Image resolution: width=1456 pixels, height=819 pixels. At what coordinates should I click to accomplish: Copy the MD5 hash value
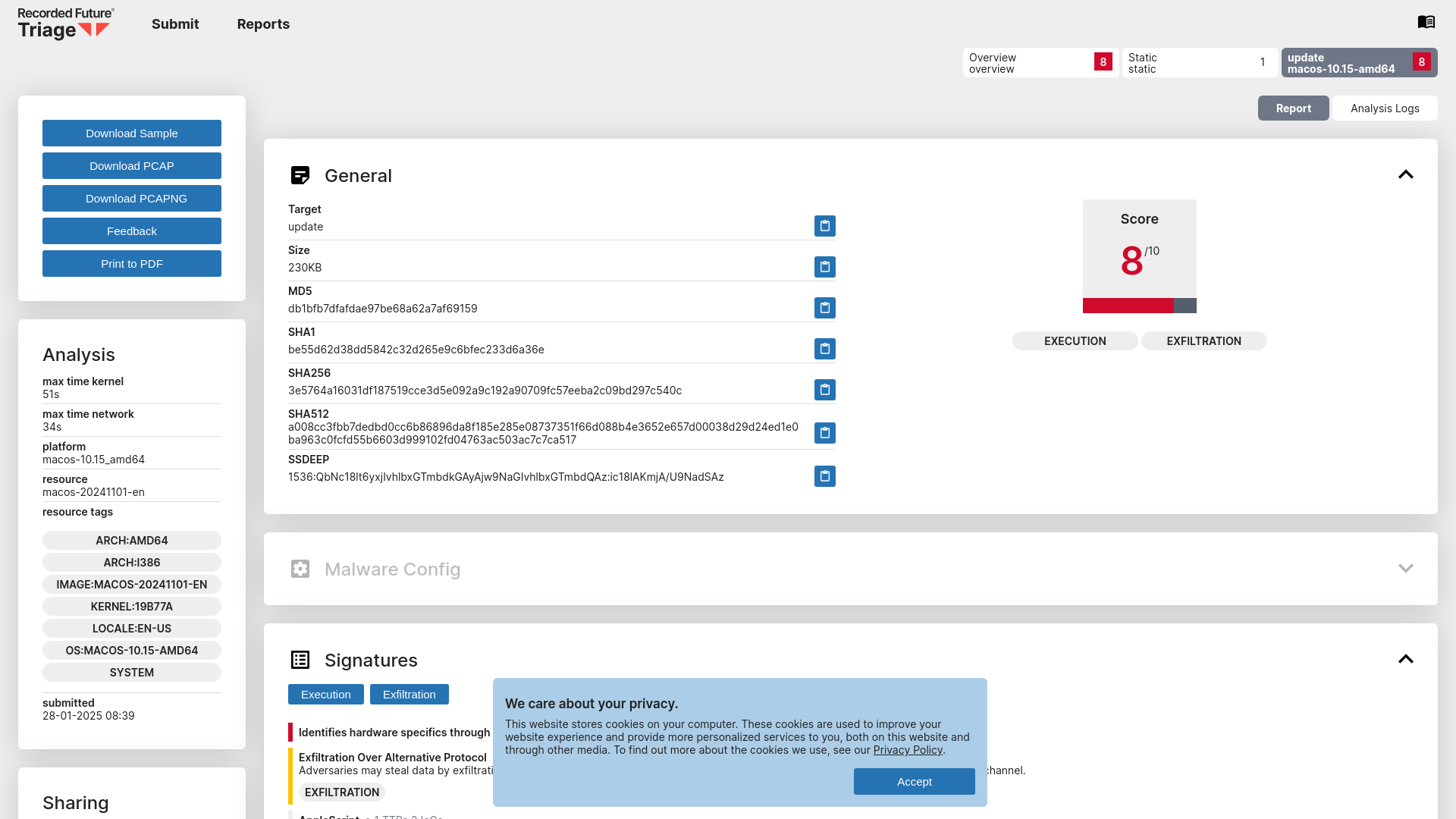coord(824,307)
